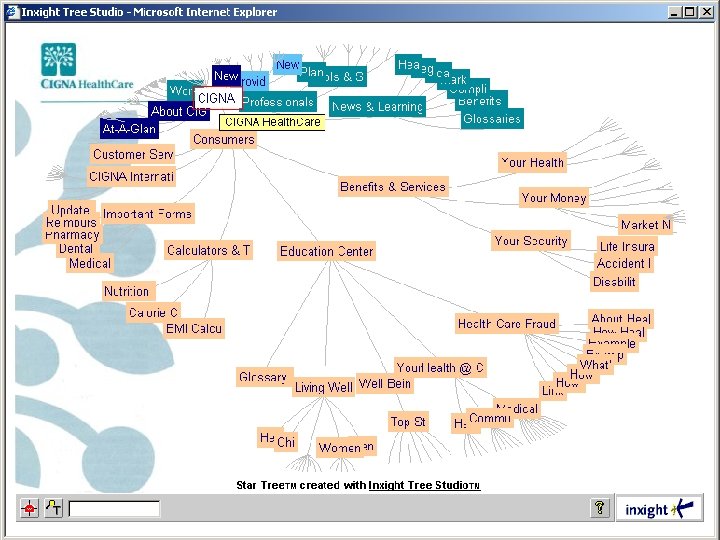Image resolution: width=720 pixels, height=540 pixels.
Task: Select the News & Learning node
Action: pyautogui.click(x=377, y=107)
